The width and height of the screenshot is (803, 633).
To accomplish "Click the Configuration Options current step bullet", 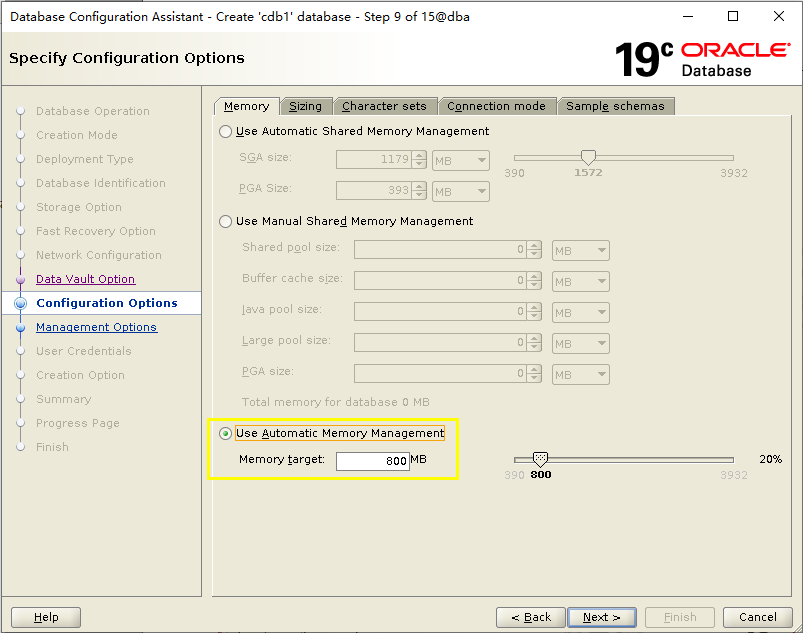I will 20,303.
